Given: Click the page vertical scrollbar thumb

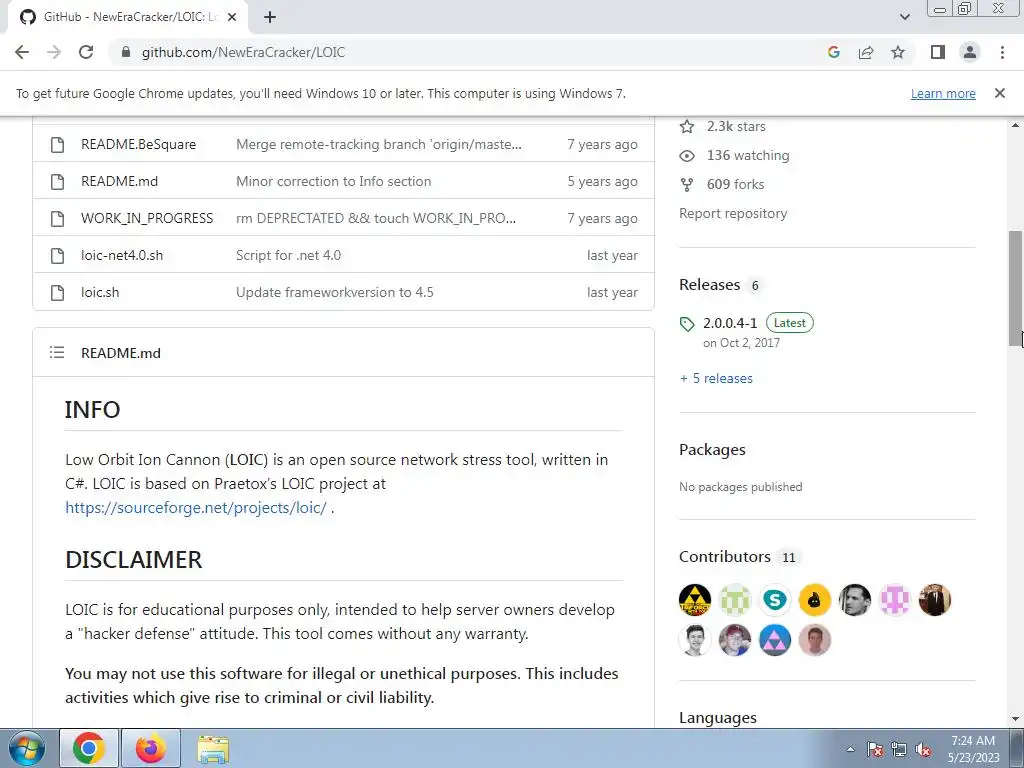Looking at the screenshot, I should click(x=1015, y=289).
